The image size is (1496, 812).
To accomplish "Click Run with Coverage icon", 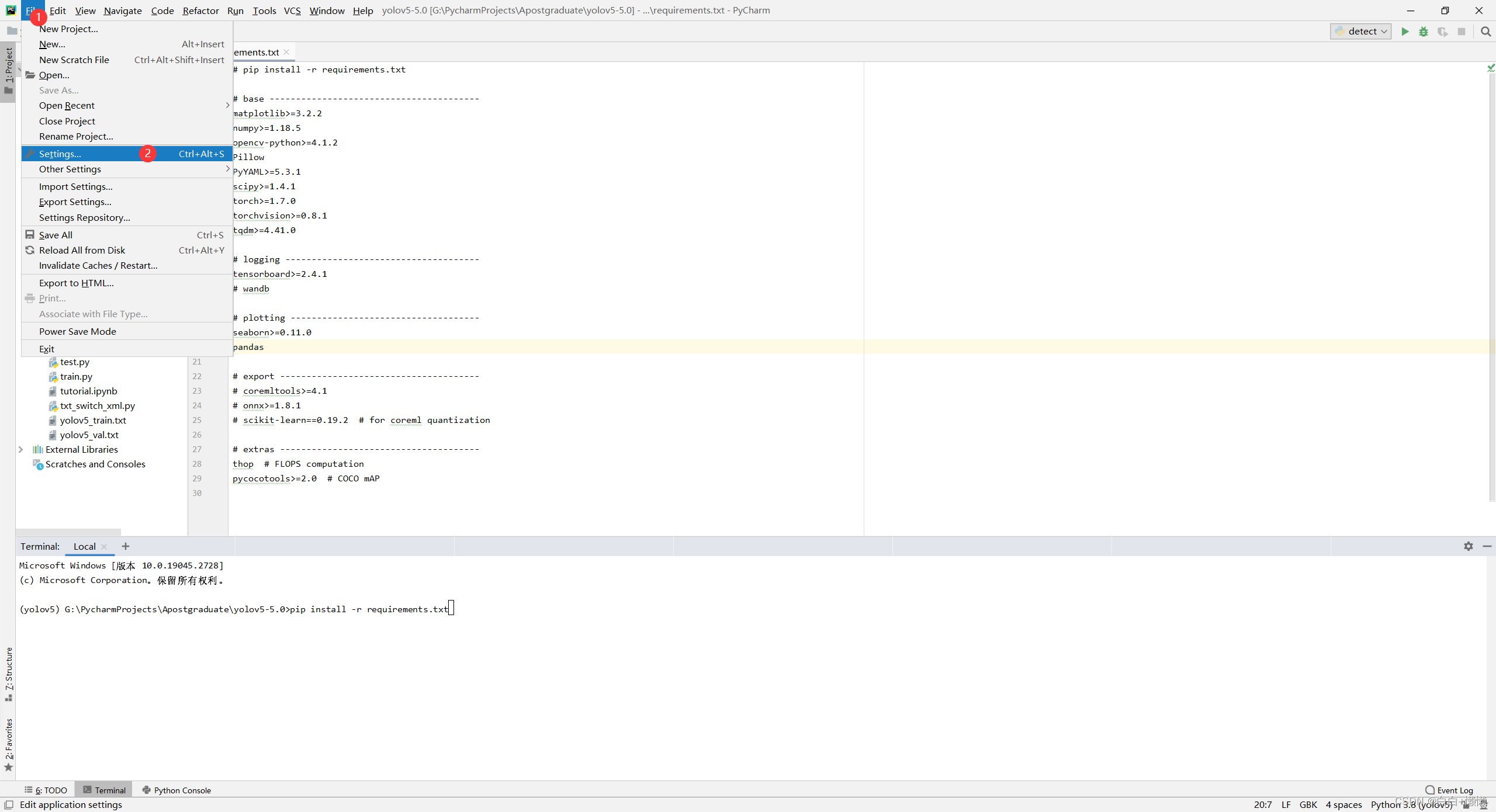I will [x=1442, y=32].
